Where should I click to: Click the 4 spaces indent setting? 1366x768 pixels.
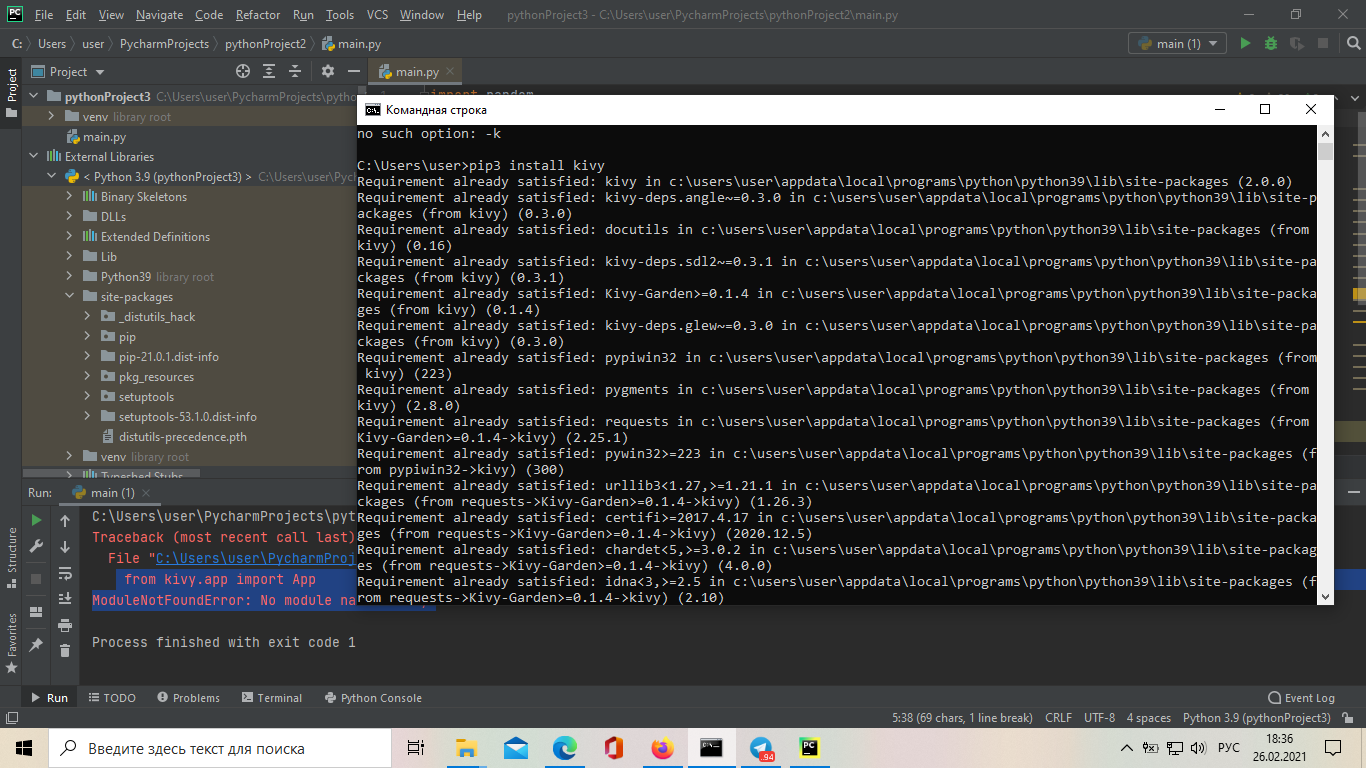click(1148, 718)
